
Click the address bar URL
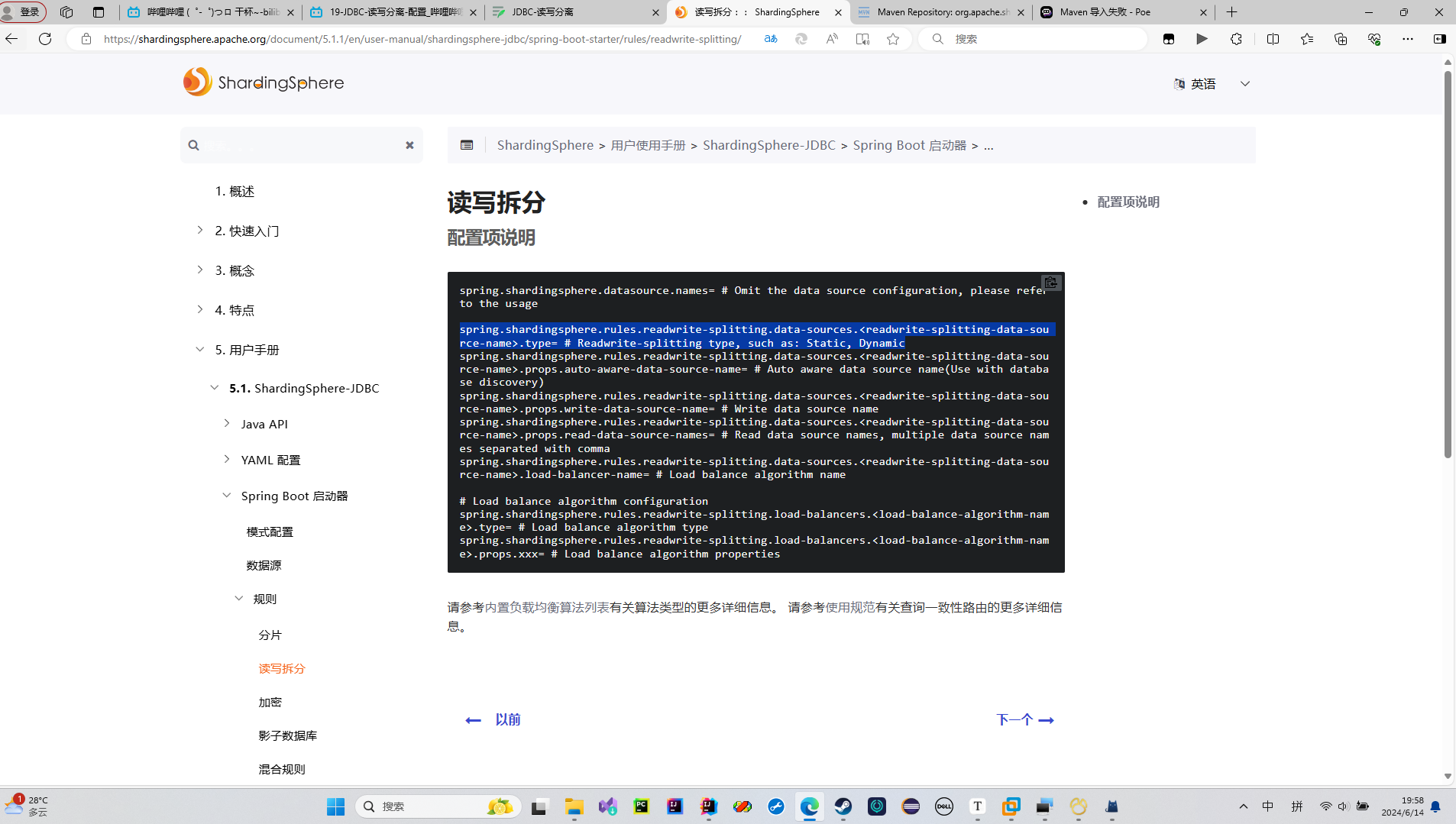(422, 39)
